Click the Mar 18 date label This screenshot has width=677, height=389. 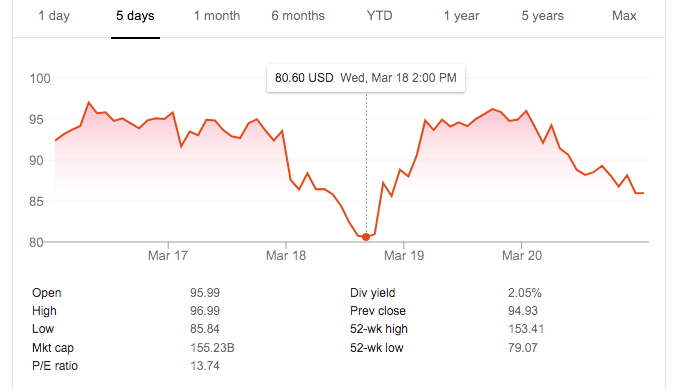pos(286,256)
